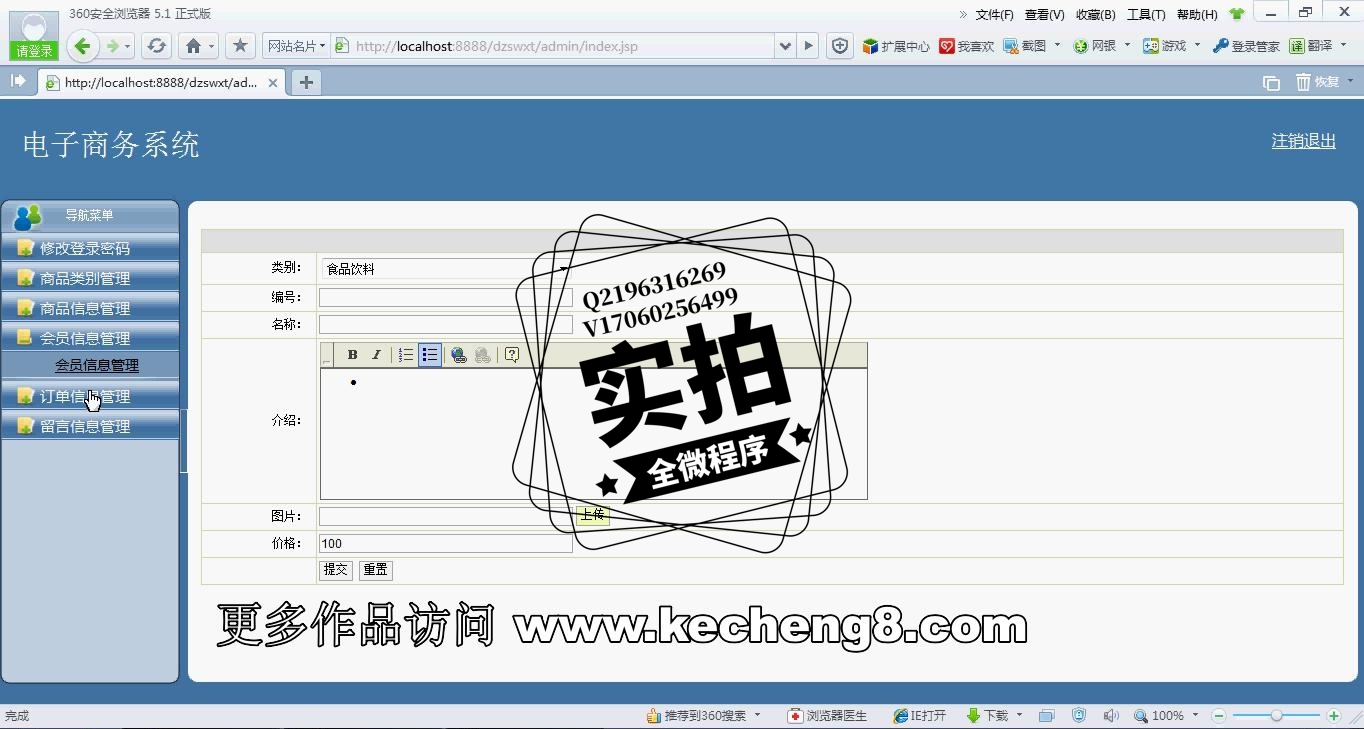Click the tab window-list icon beside 恢复
Viewport: 1364px width, 729px height.
(1271, 82)
